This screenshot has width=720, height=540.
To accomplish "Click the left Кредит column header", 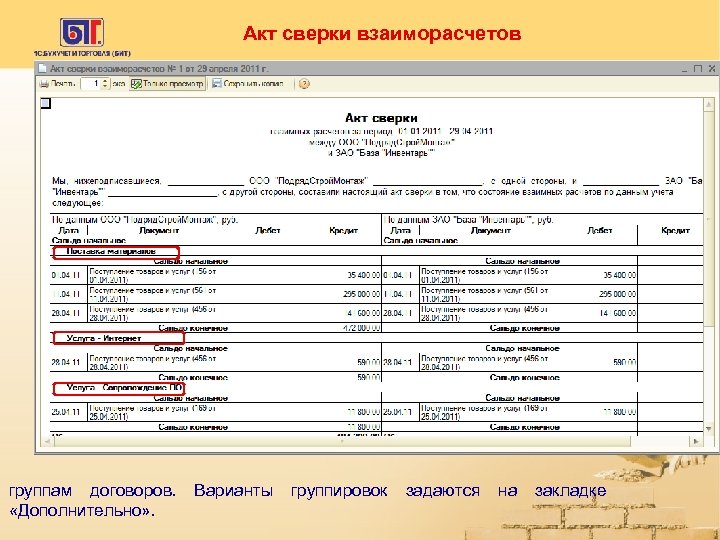I will pos(343,231).
